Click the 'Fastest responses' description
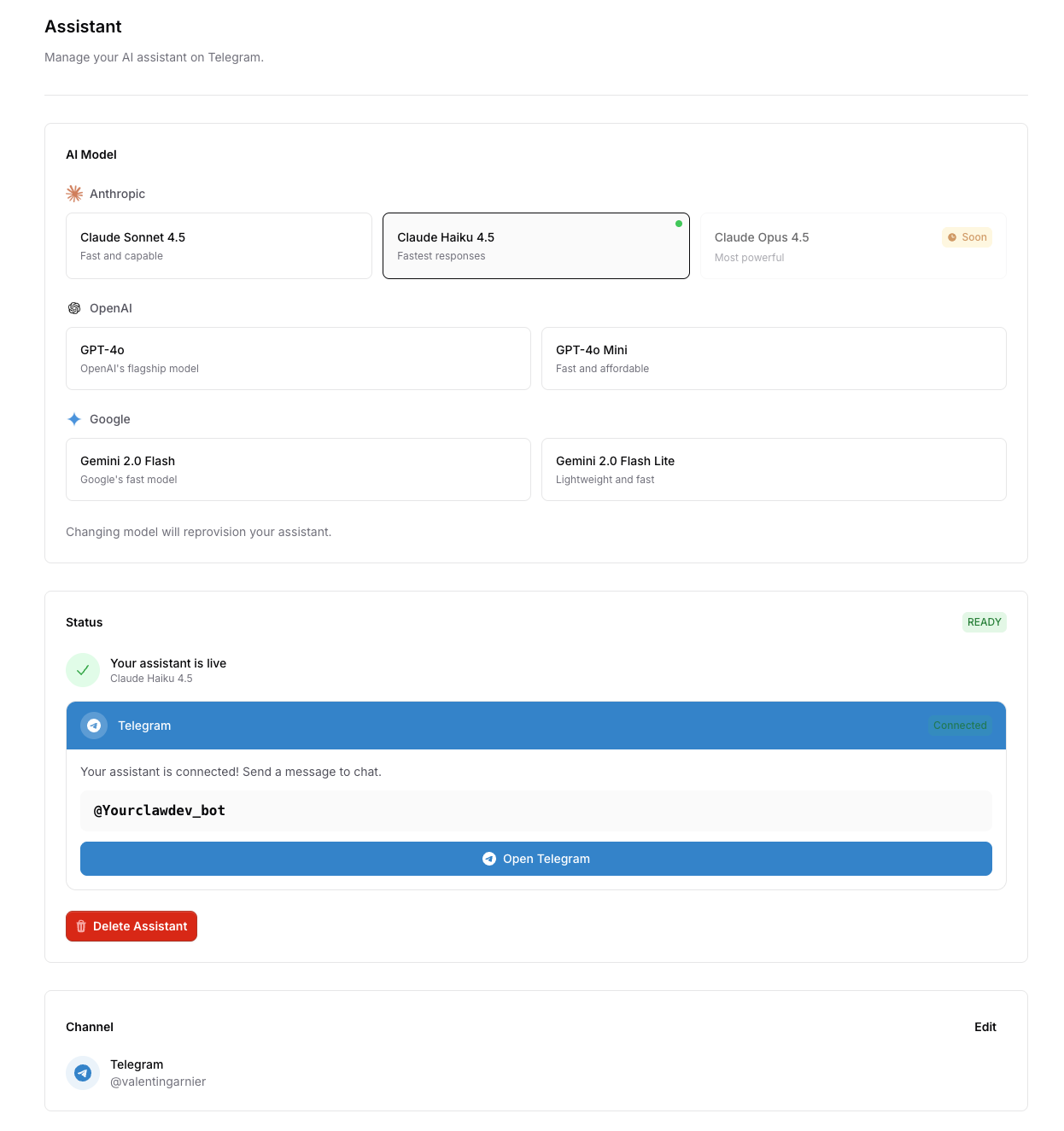The width and height of the screenshot is (1064, 1131). tap(441, 256)
